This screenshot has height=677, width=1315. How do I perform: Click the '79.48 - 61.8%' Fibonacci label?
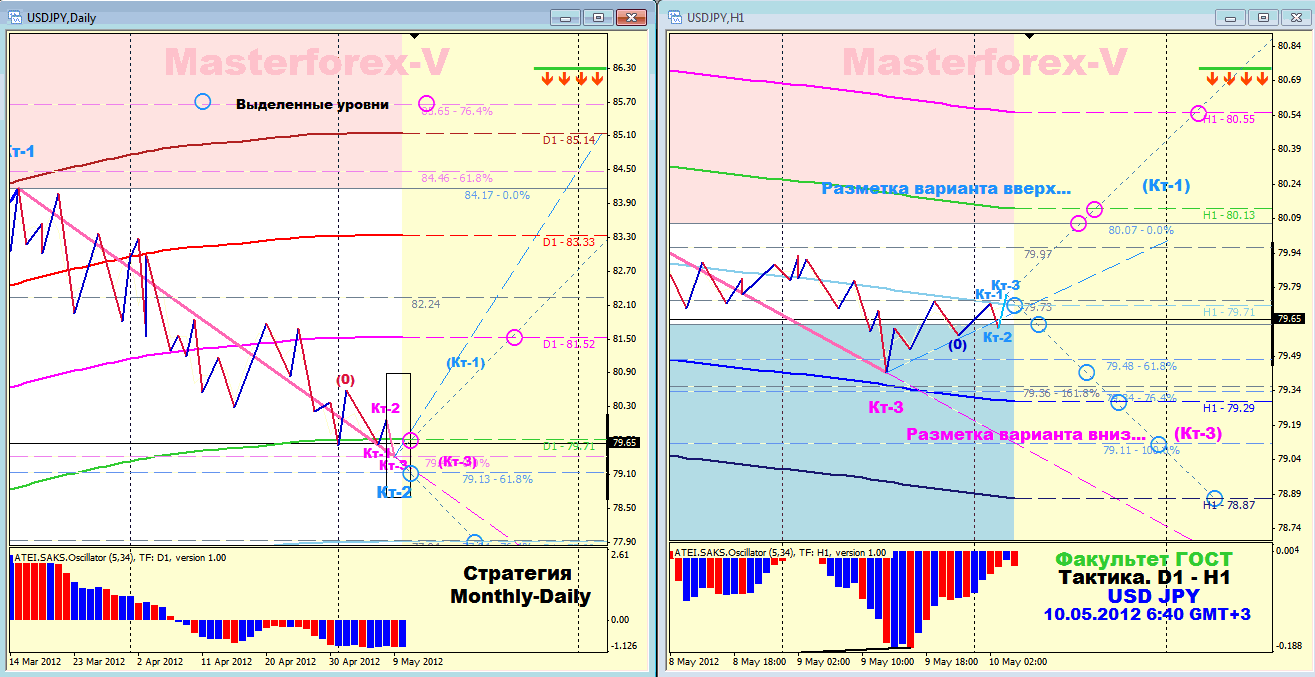1141,366
